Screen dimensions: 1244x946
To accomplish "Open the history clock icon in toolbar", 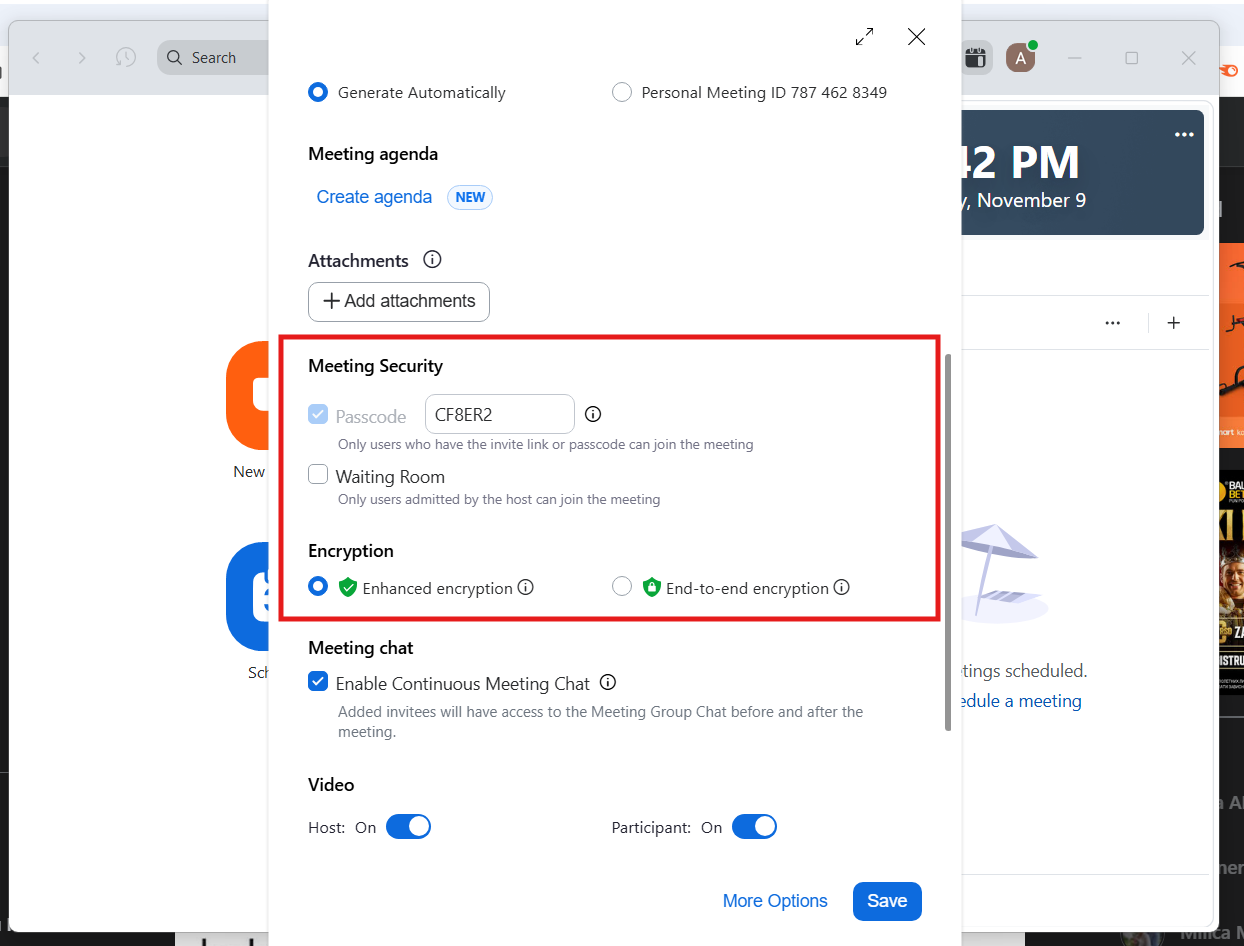I will pyautogui.click(x=125, y=58).
